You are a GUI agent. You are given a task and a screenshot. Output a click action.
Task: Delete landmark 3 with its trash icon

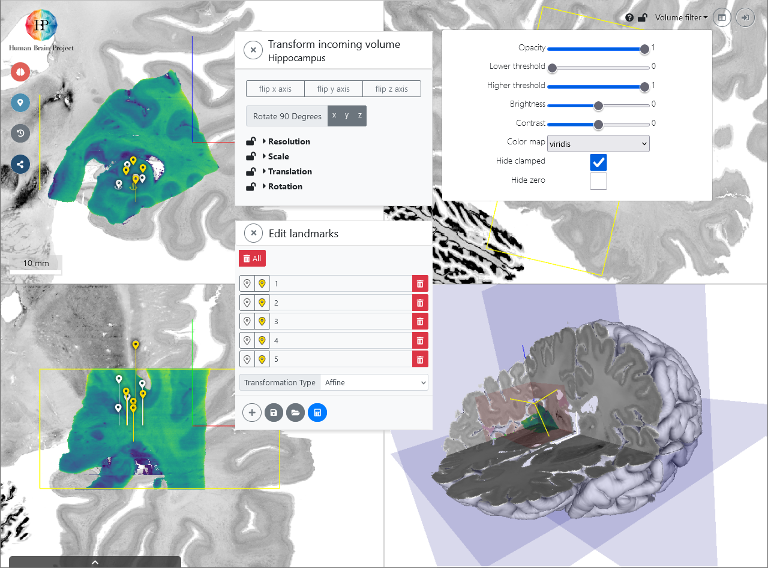[x=420, y=321]
